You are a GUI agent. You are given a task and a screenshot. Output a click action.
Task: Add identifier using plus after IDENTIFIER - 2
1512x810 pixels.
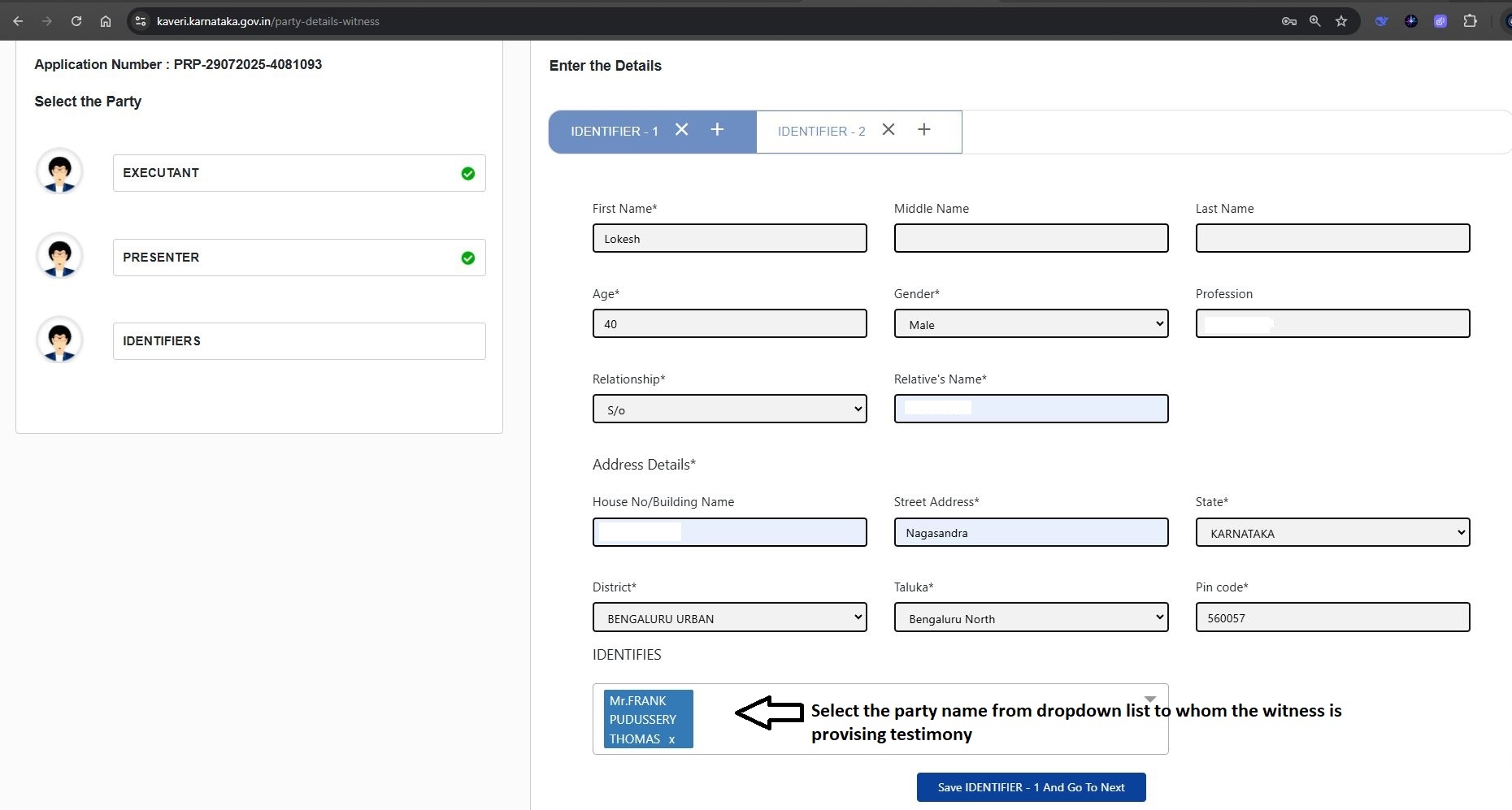click(x=924, y=130)
